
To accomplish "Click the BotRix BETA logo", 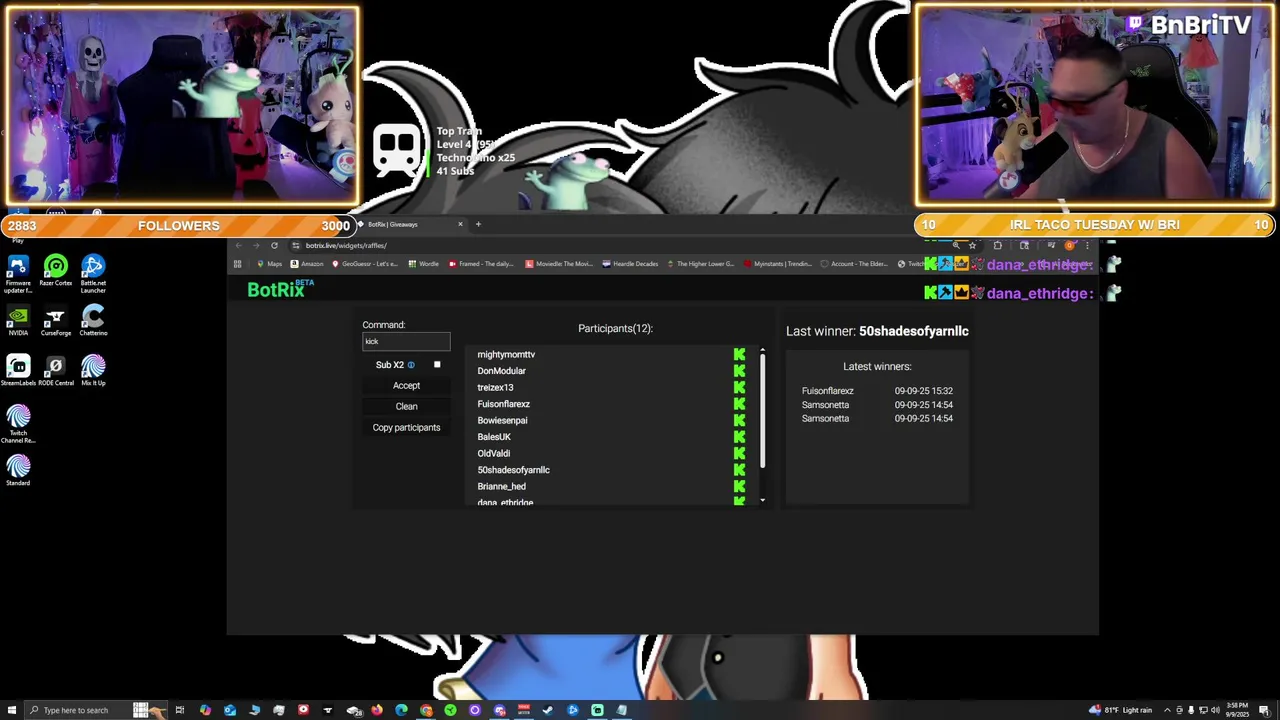I will pos(280,289).
